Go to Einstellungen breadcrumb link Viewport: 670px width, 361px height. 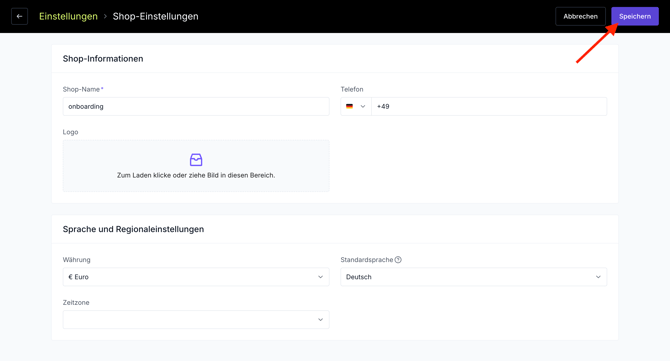(x=68, y=16)
